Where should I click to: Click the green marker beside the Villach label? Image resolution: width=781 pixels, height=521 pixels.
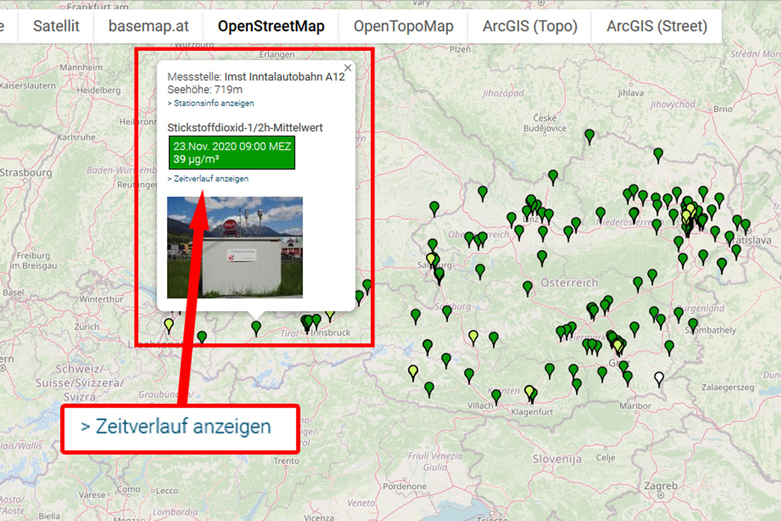pos(496,397)
